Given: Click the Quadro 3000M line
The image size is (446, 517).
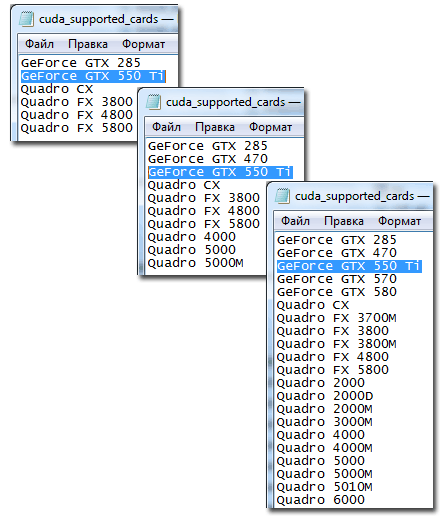Looking at the screenshot, I should [x=325, y=422].
